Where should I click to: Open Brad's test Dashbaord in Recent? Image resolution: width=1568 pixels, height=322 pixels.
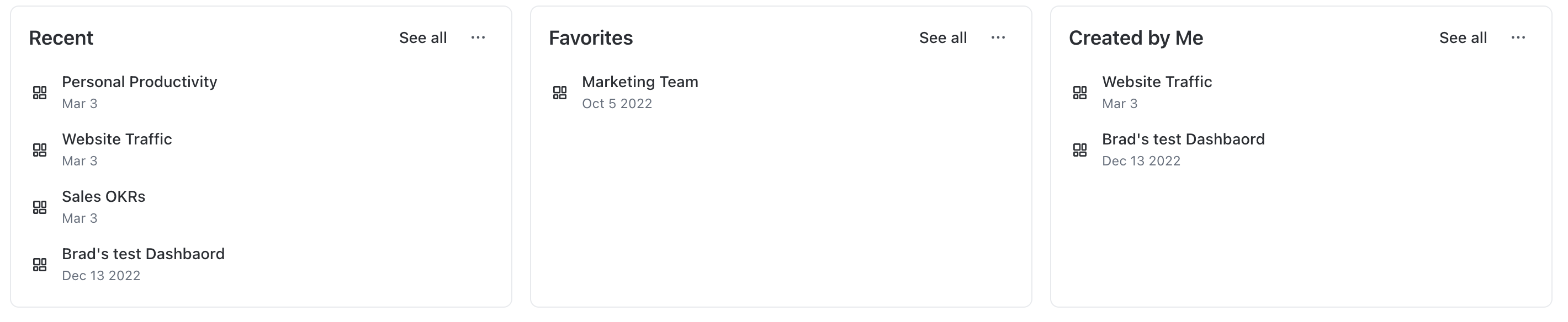[143, 254]
